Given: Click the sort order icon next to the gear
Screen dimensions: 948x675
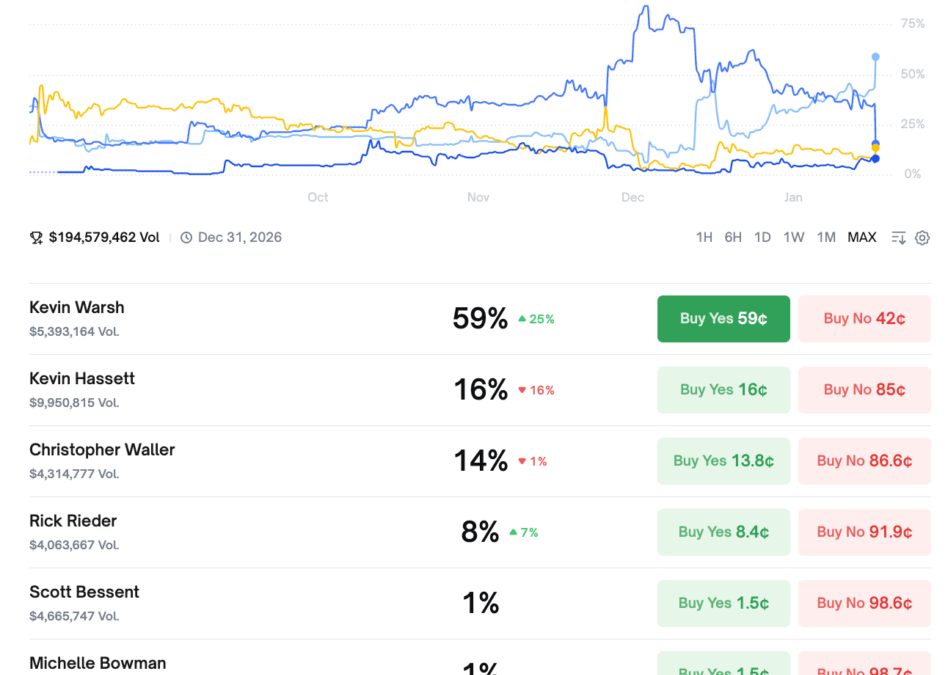Looking at the screenshot, I should [897, 238].
